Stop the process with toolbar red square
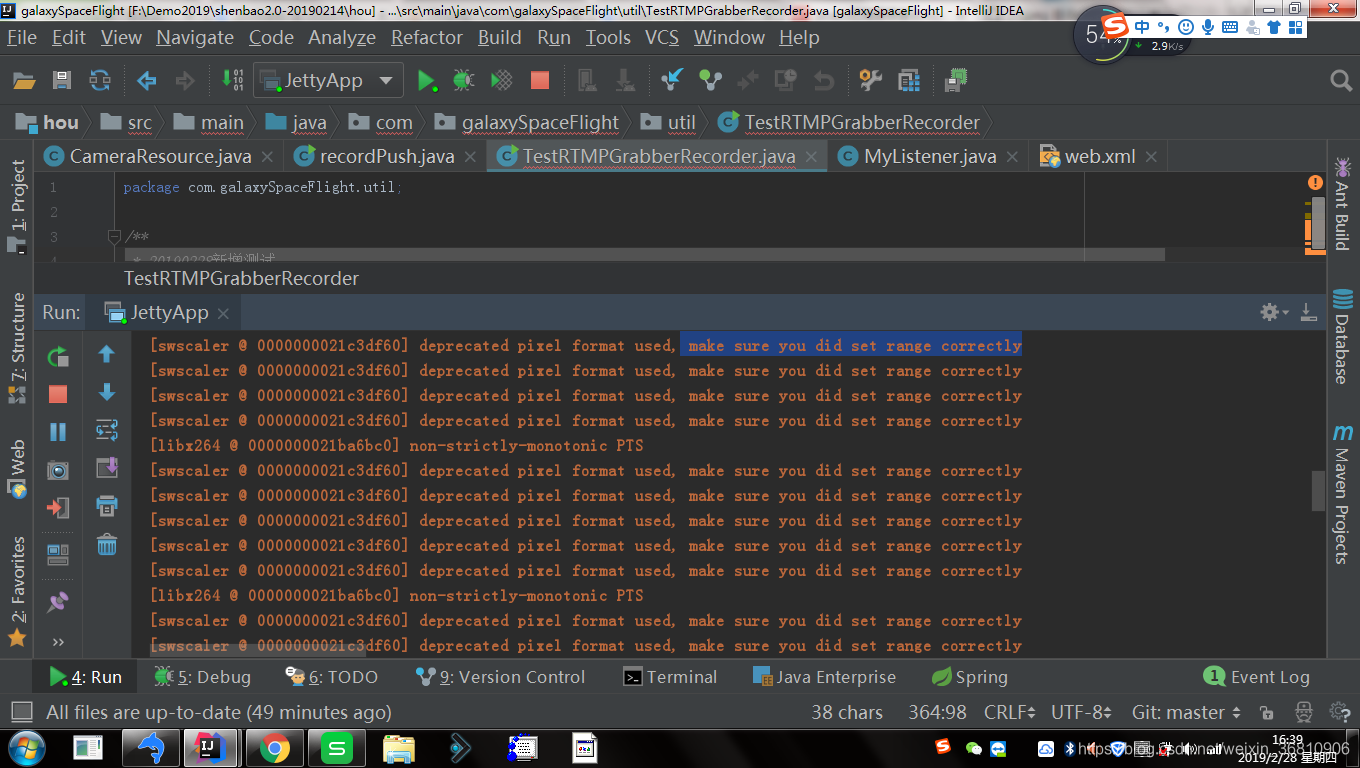This screenshot has height=768, width=1360. click(x=540, y=80)
